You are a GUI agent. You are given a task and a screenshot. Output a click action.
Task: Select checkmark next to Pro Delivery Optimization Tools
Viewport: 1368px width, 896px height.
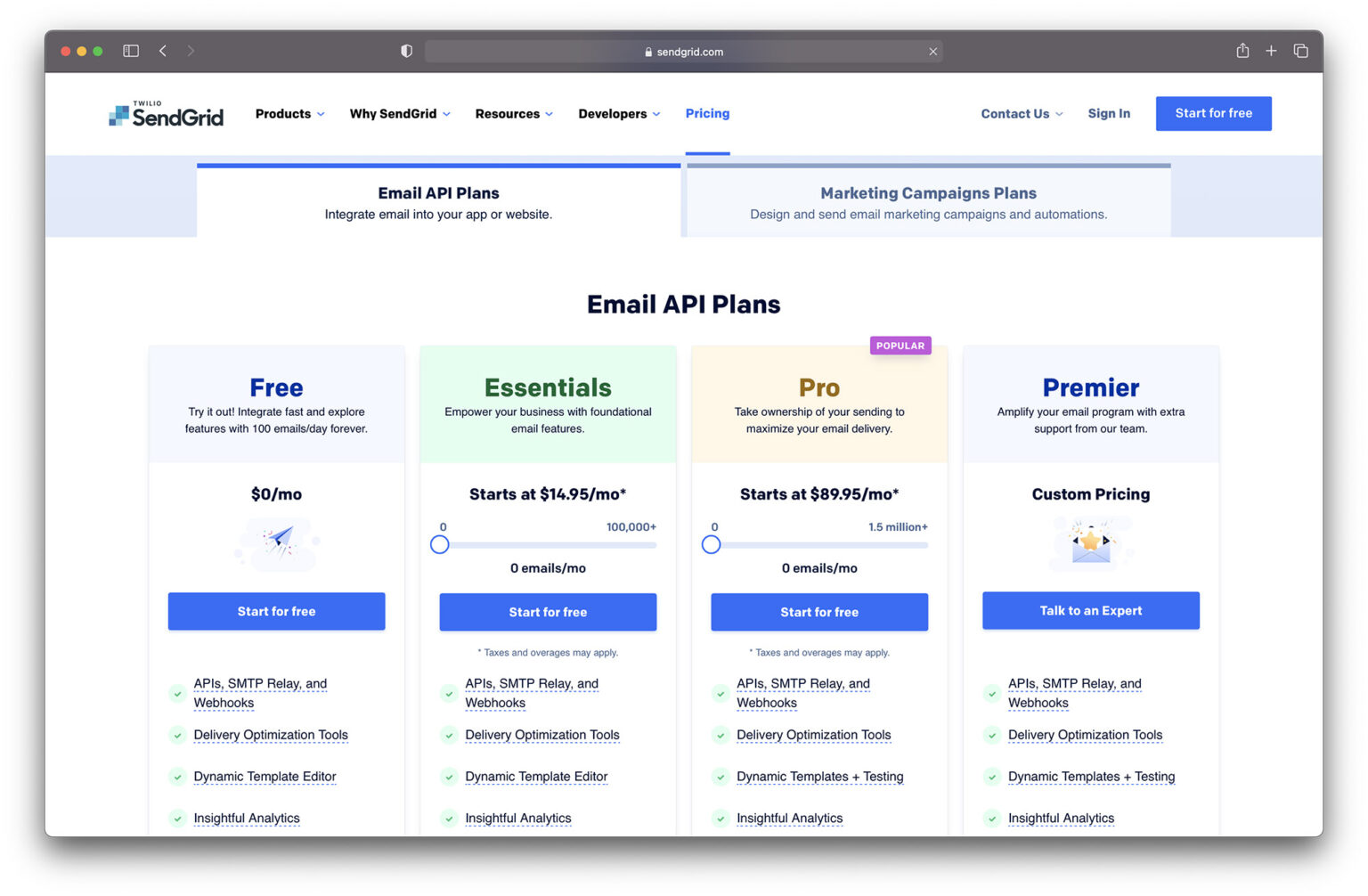click(x=721, y=736)
